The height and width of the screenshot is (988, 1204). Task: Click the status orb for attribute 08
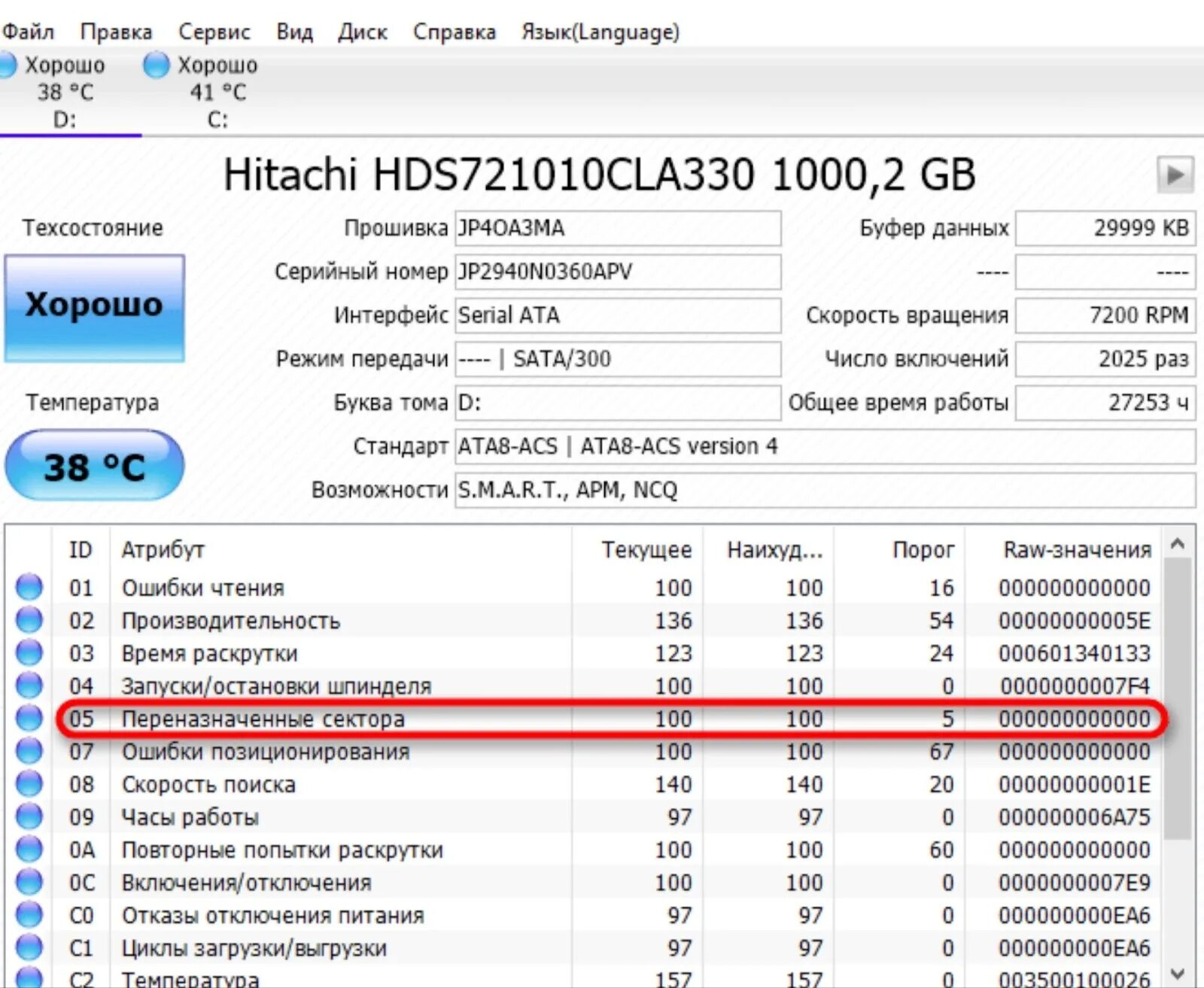(x=29, y=783)
